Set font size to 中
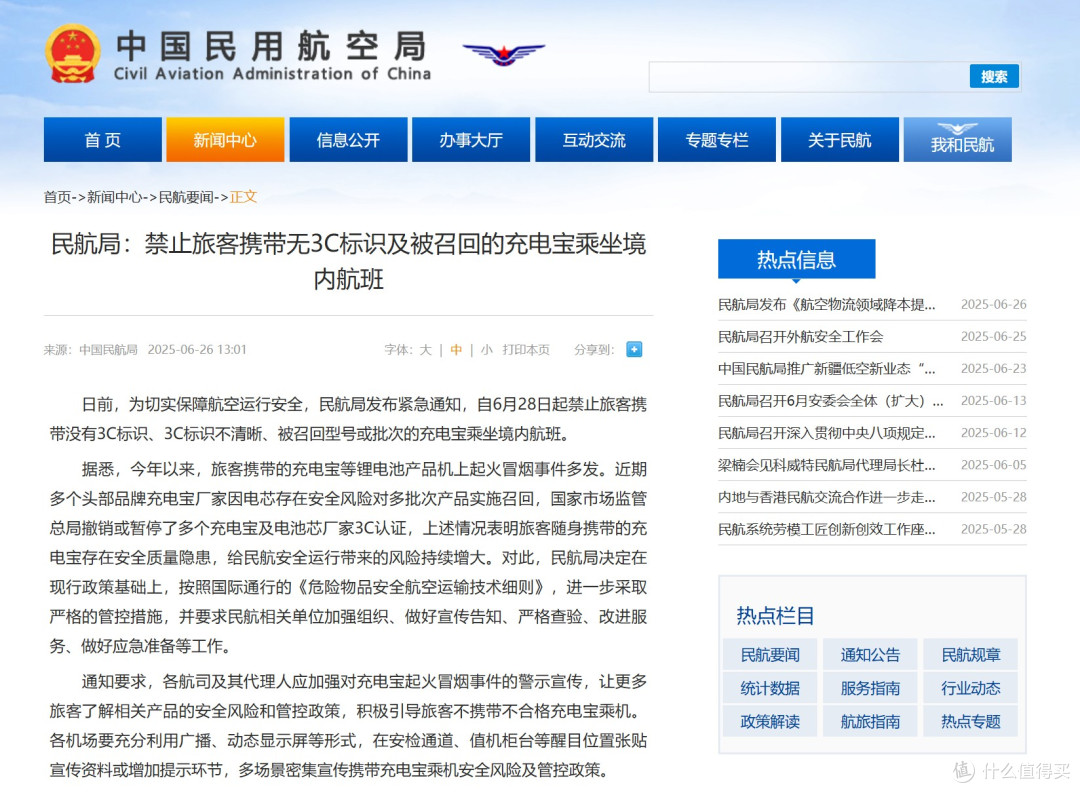 click(x=456, y=350)
